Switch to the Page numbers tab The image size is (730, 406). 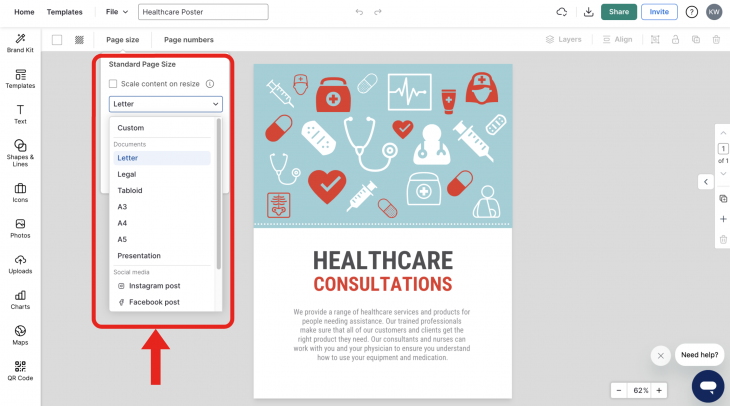point(188,40)
